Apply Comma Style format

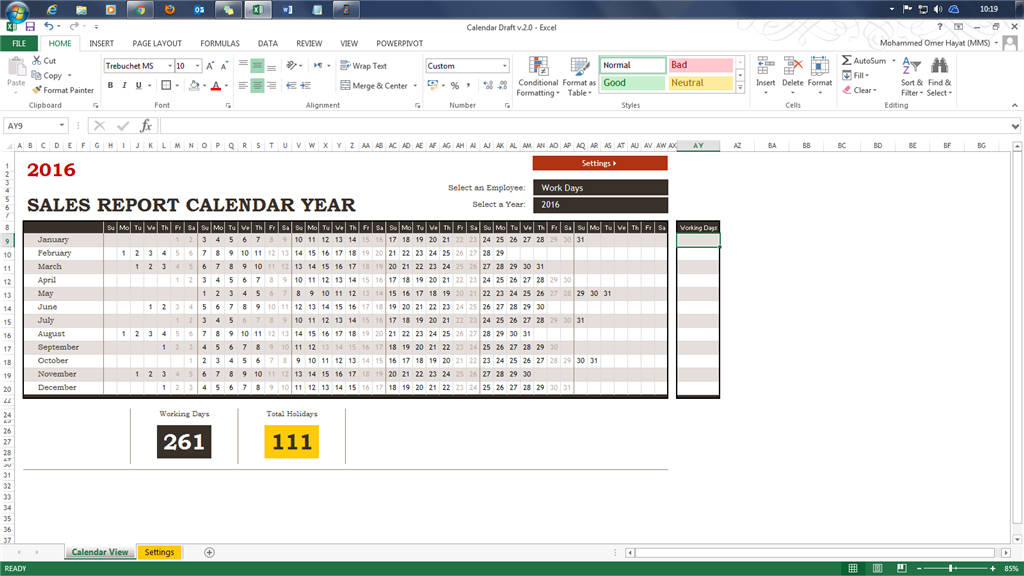click(x=468, y=86)
